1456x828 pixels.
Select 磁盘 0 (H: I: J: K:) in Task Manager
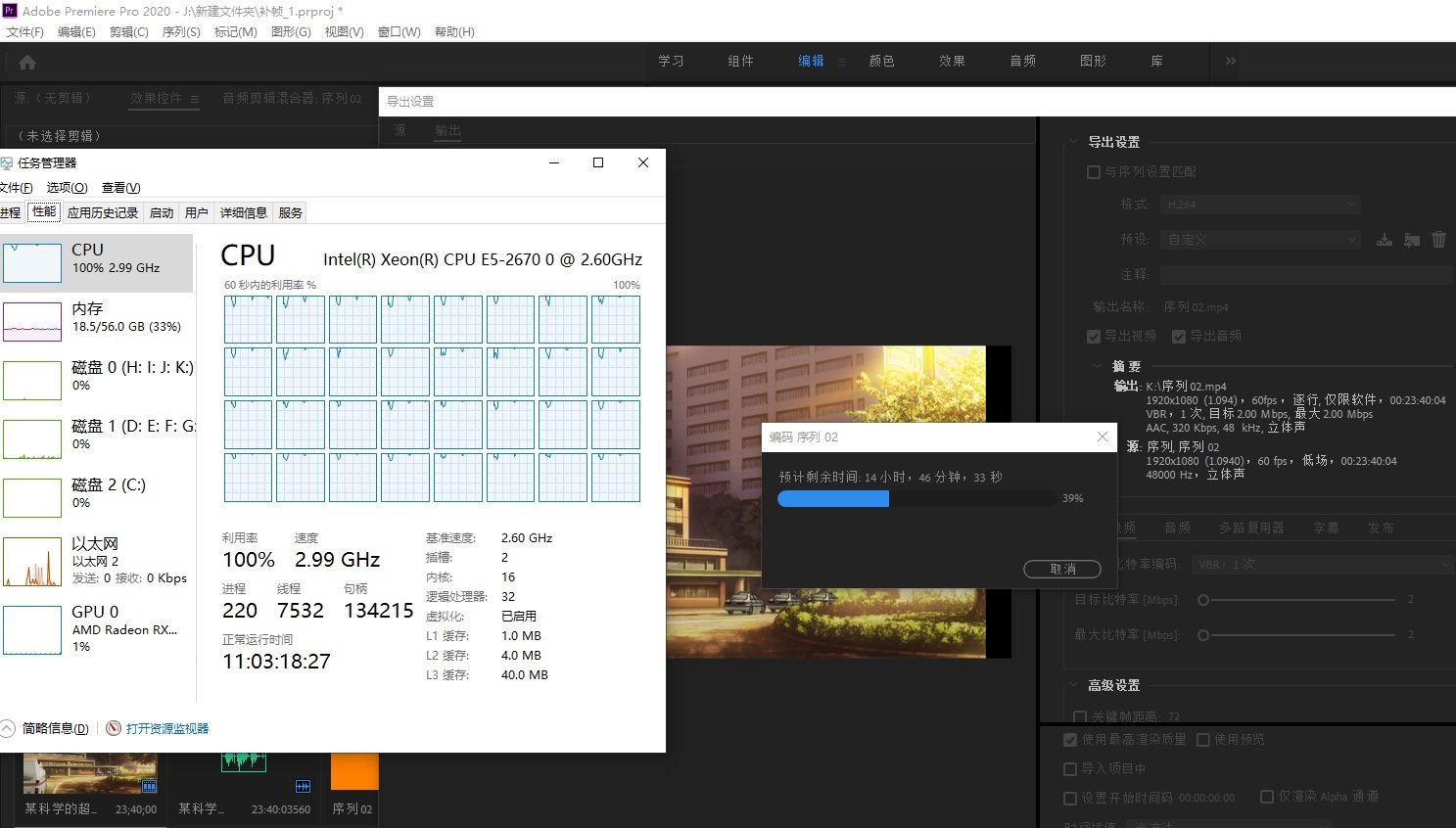pyautogui.click(x=97, y=380)
